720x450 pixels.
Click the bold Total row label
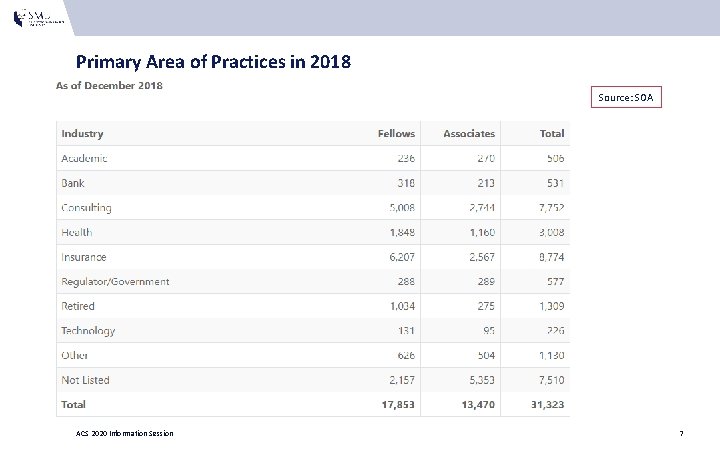[x=73, y=405]
